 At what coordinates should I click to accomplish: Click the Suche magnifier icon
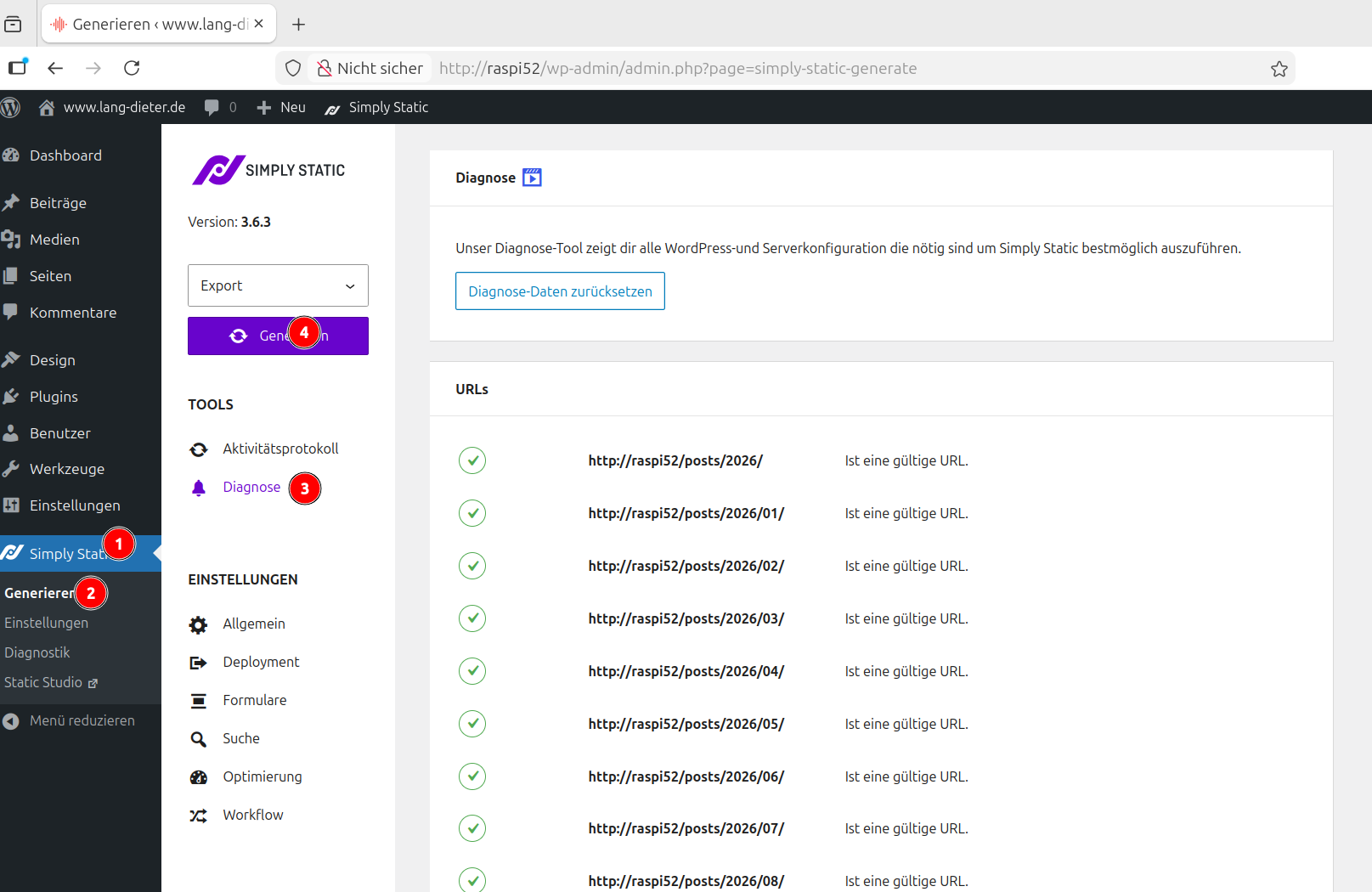point(198,739)
